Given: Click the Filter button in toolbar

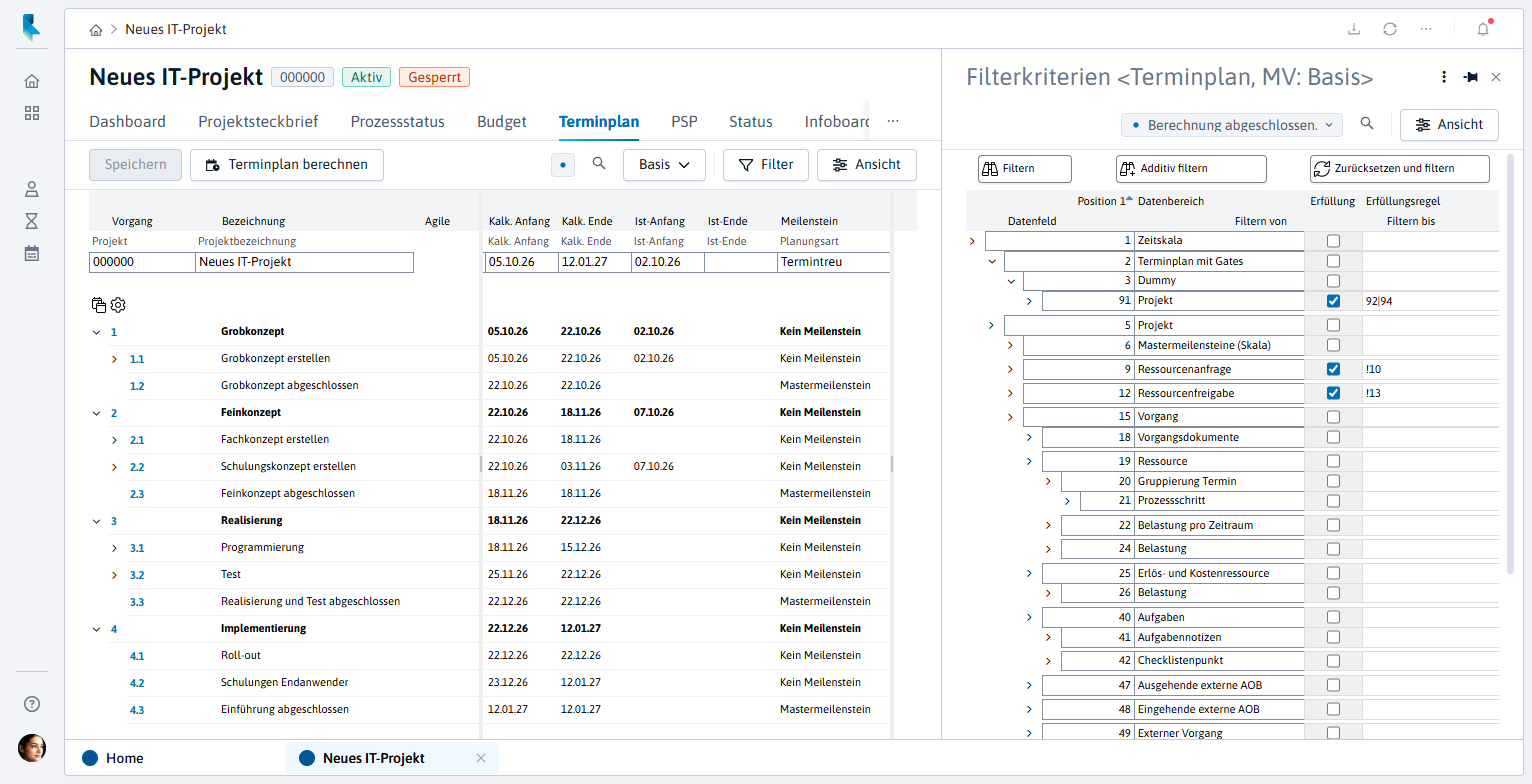Looking at the screenshot, I should 766,165.
